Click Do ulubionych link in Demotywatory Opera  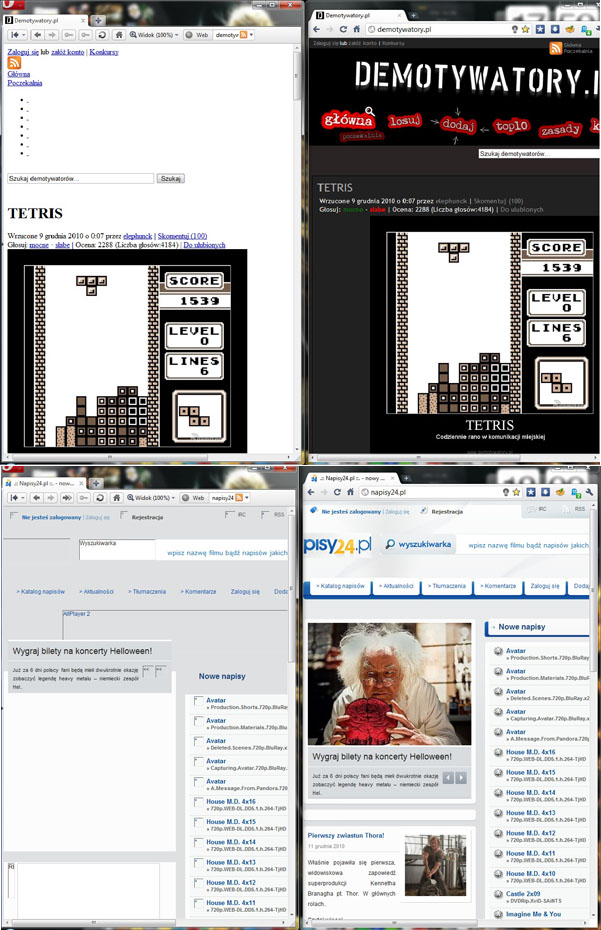204,244
